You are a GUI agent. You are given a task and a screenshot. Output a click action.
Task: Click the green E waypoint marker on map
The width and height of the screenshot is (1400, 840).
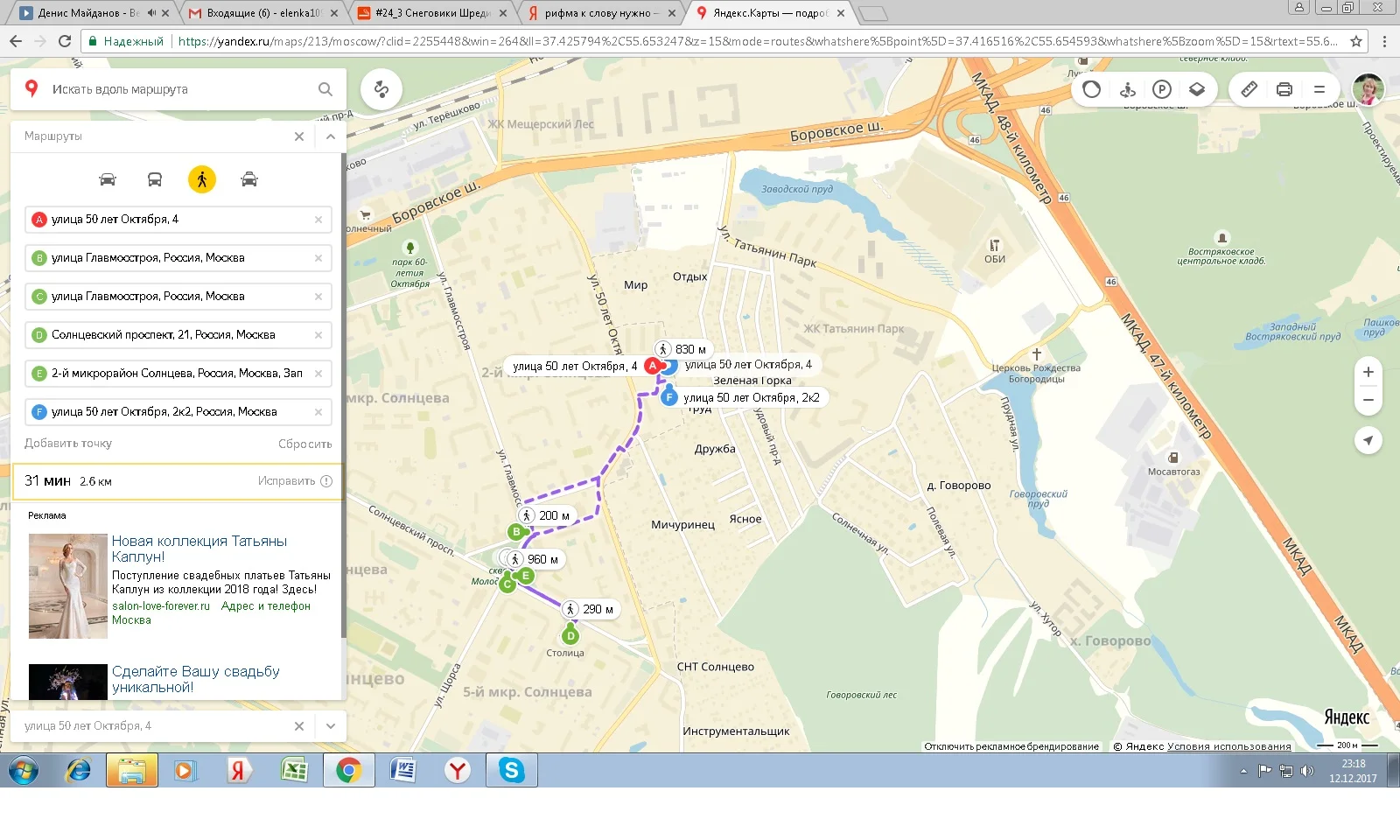tap(526, 575)
